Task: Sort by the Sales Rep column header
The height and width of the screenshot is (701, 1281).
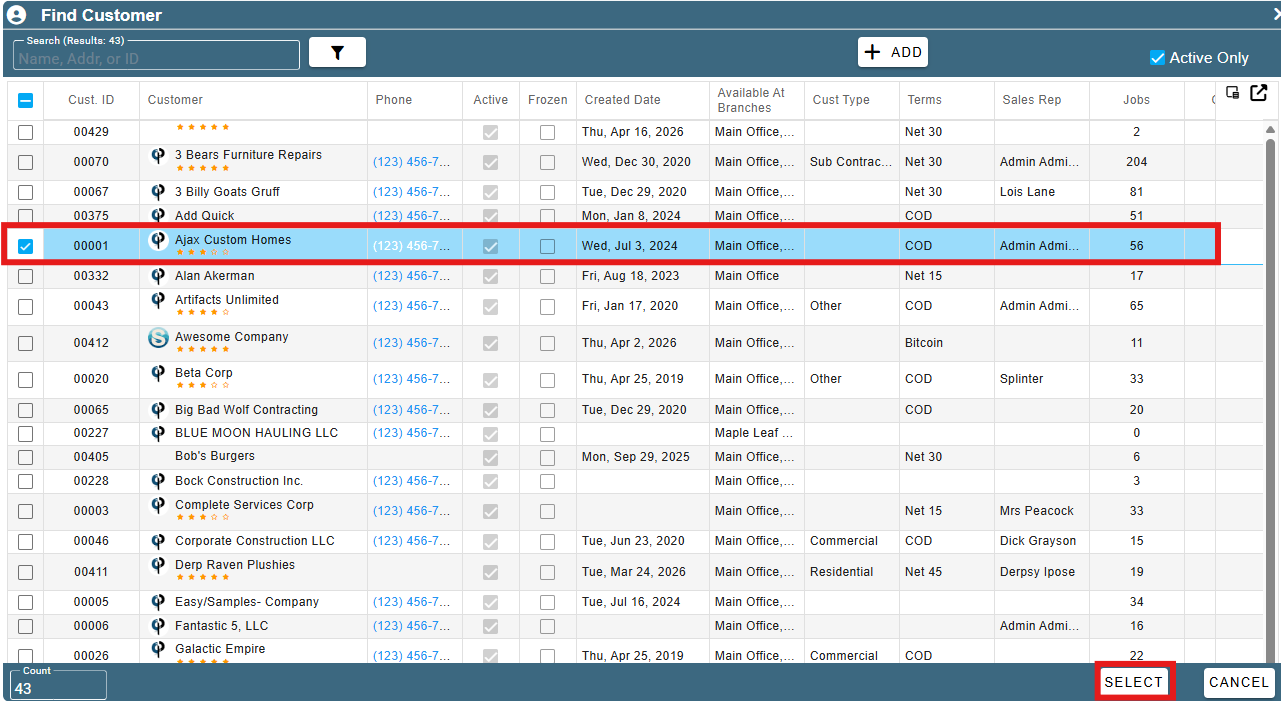Action: pos(1031,100)
